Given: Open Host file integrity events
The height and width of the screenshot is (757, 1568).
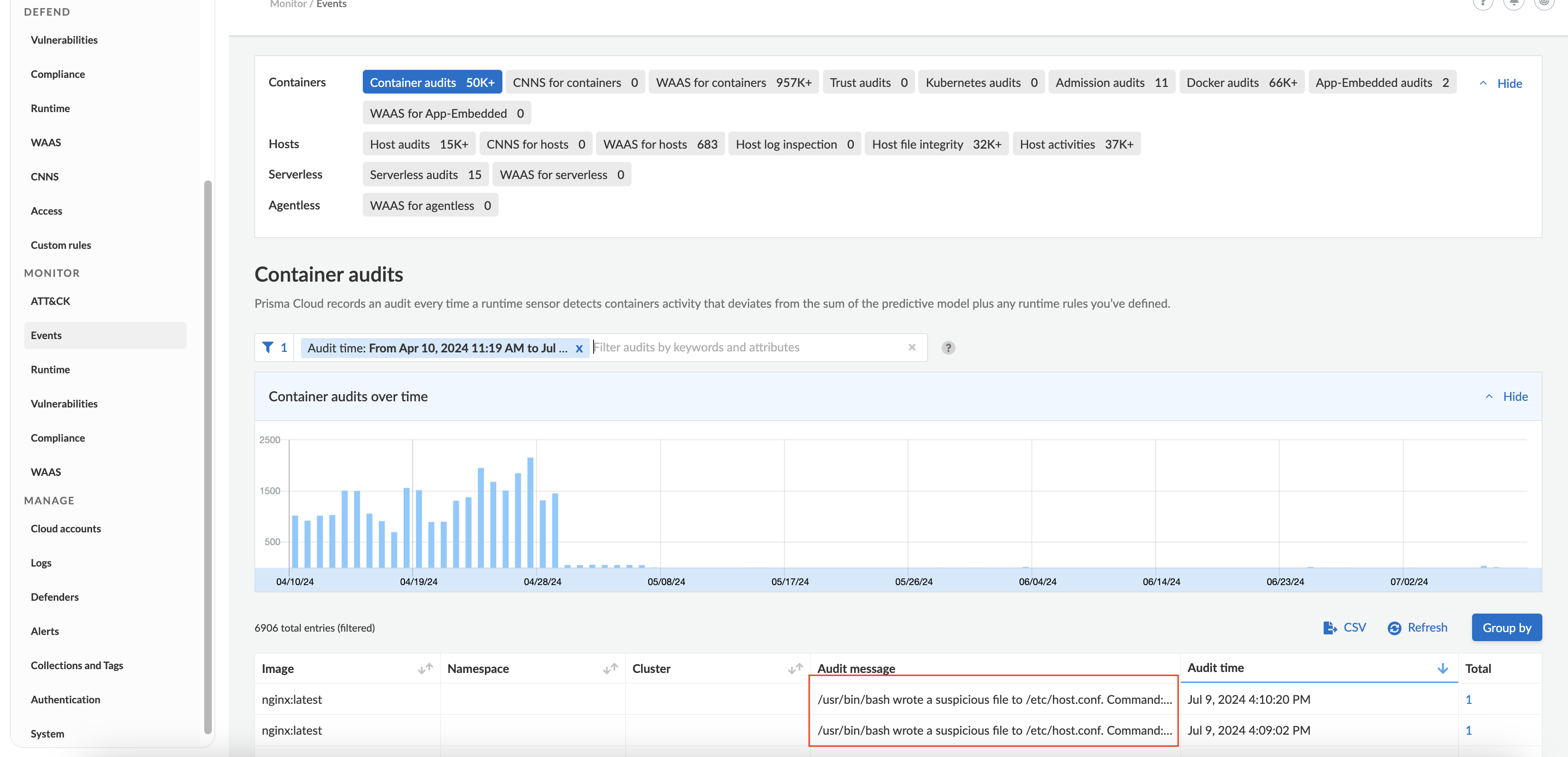Looking at the screenshot, I should click(936, 144).
